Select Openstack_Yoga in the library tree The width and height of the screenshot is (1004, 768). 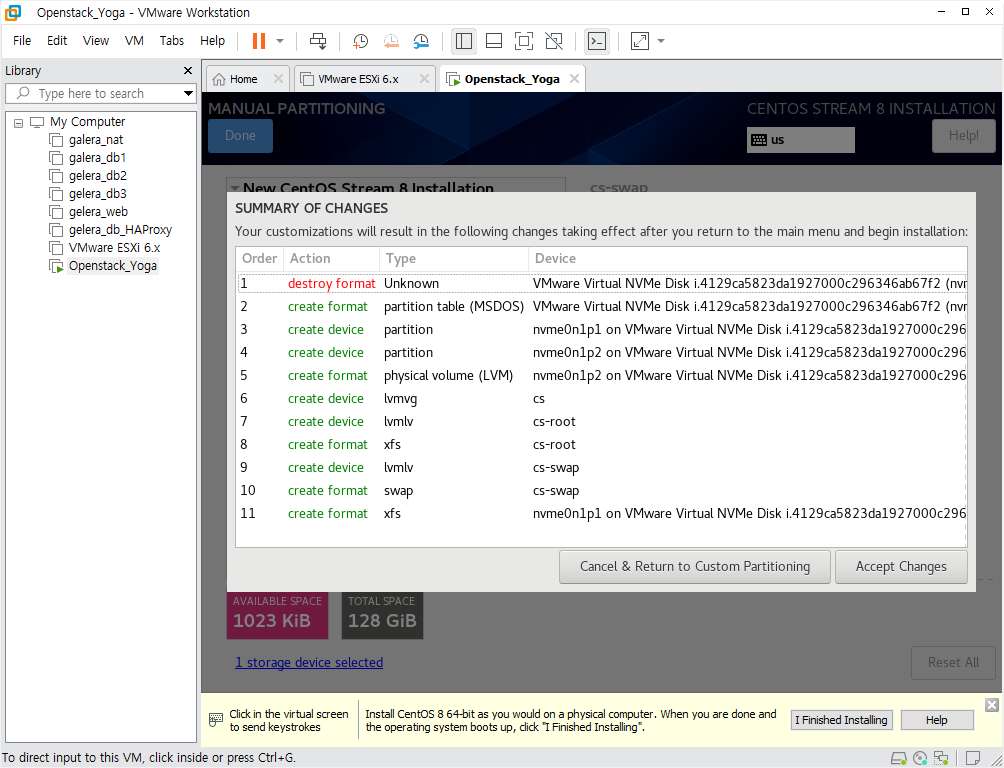(x=113, y=265)
